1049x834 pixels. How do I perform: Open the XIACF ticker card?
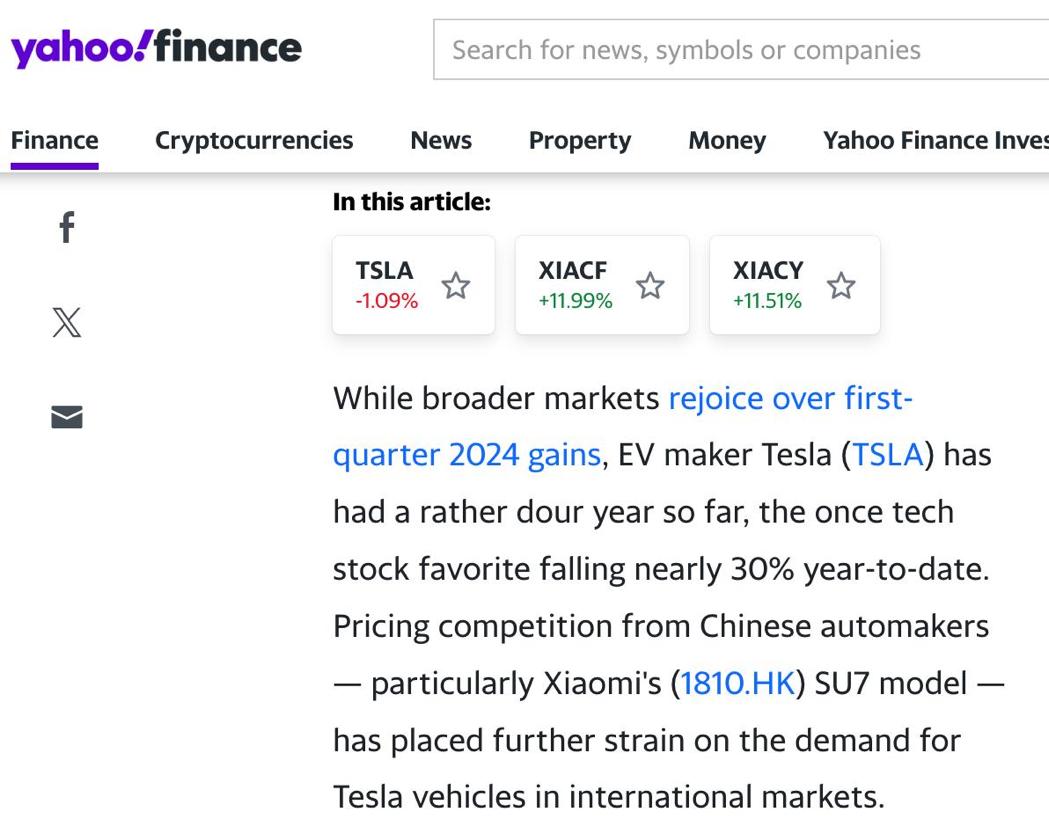point(602,285)
